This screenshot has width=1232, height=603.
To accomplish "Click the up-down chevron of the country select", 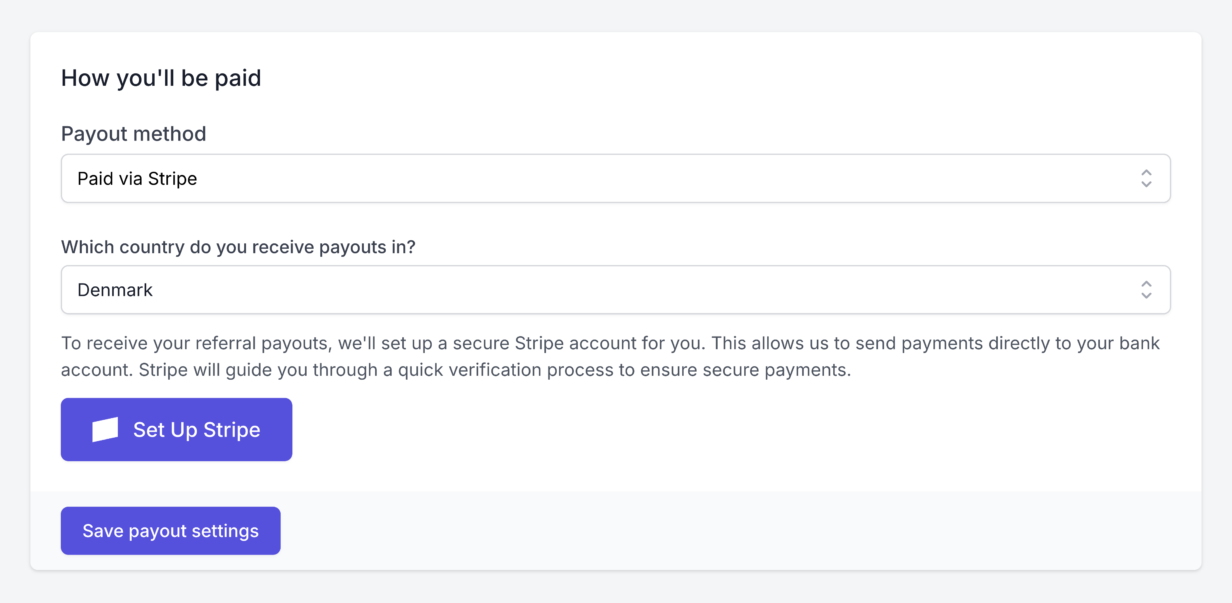I will click(x=1146, y=290).
